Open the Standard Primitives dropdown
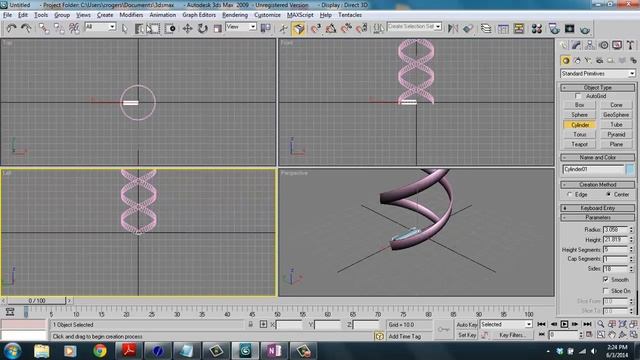640x360 pixels. point(598,73)
